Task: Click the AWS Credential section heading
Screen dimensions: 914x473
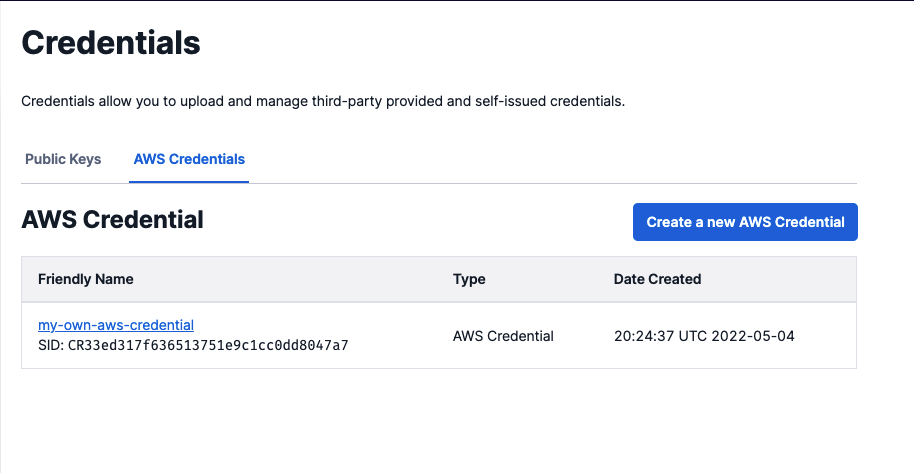Action: coord(113,220)
